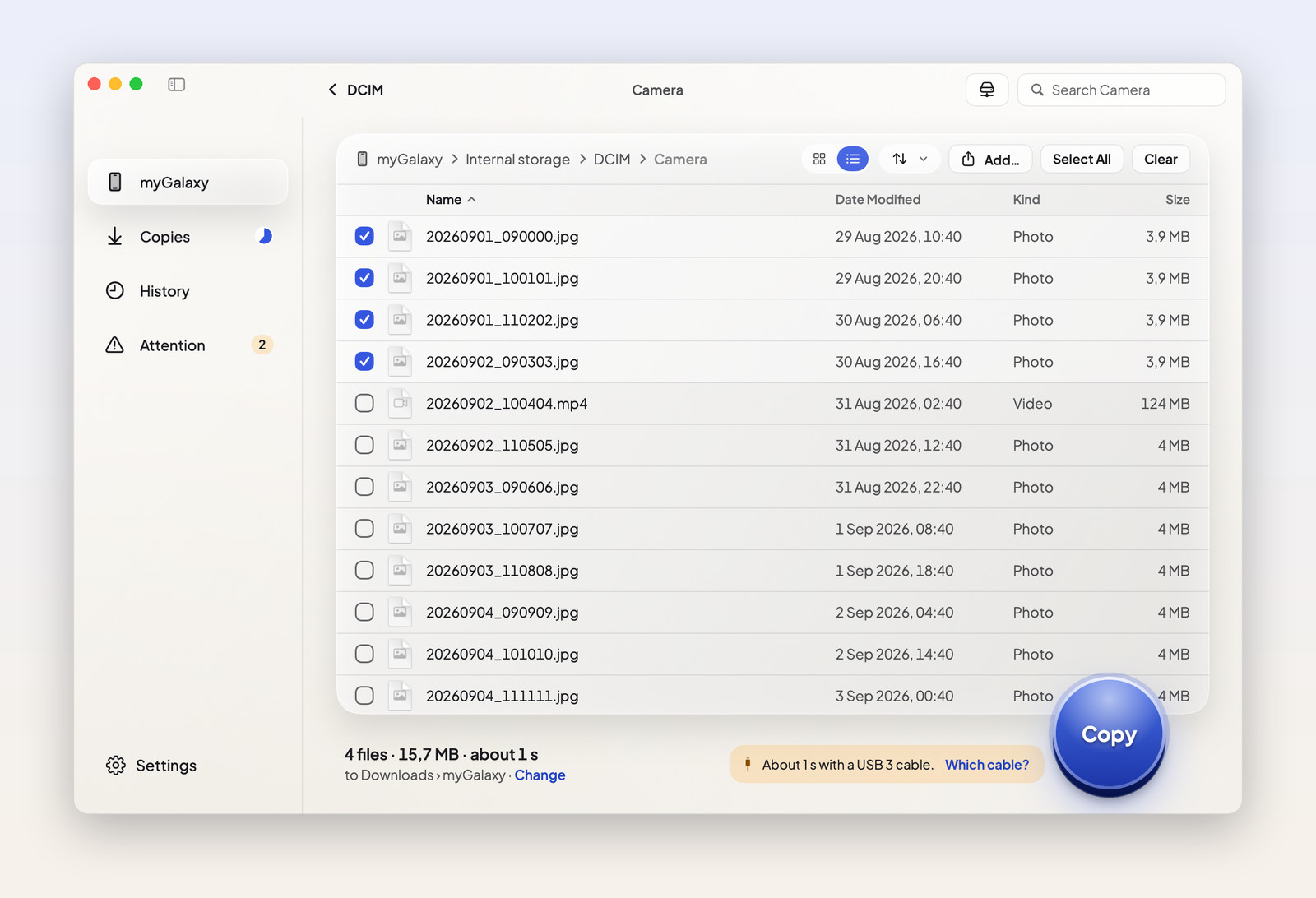Click Select All
Screen dimensions: 1316x898
[1082, 159]
